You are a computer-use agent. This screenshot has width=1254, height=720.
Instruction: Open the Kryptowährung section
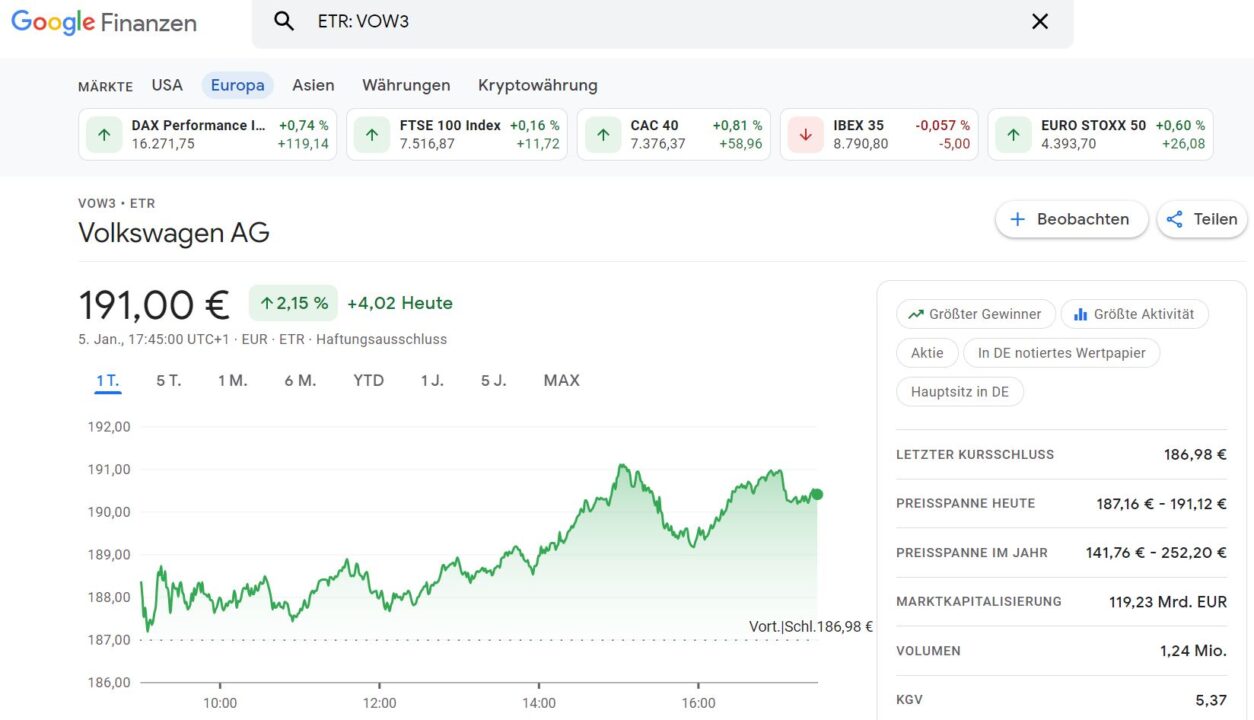coord(537,85)
